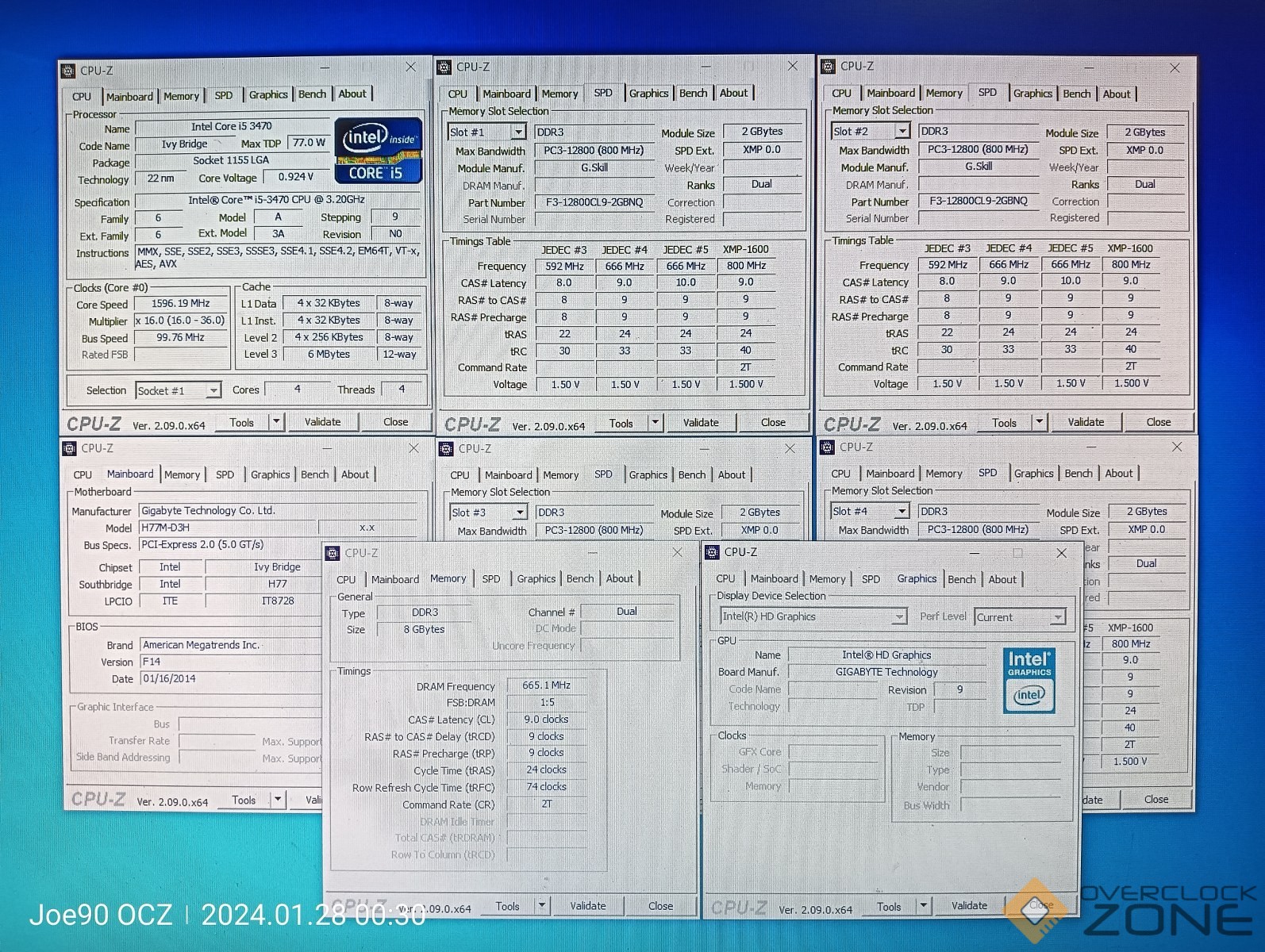Open Mainboard tab in Intel Core i5 window
This screenshot has width=1265, height=952.
pyautogui.click(x=129, y=96)
